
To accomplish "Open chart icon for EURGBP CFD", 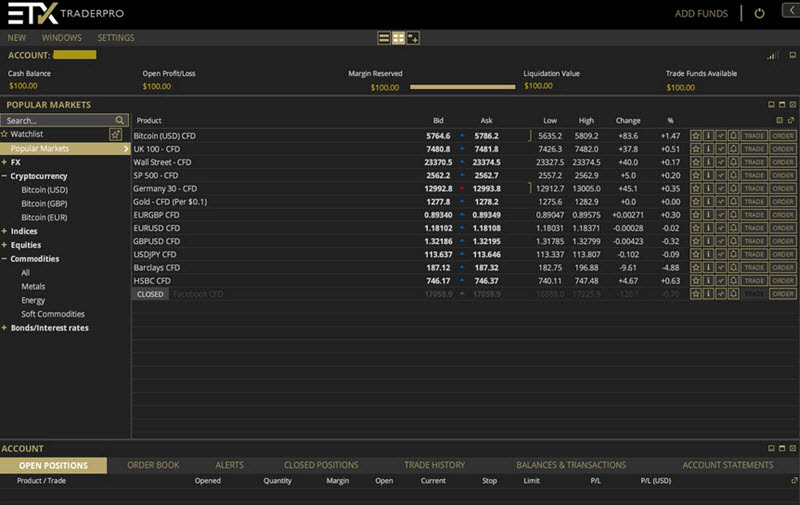I will pyautogui.click(x=720, y=215).
